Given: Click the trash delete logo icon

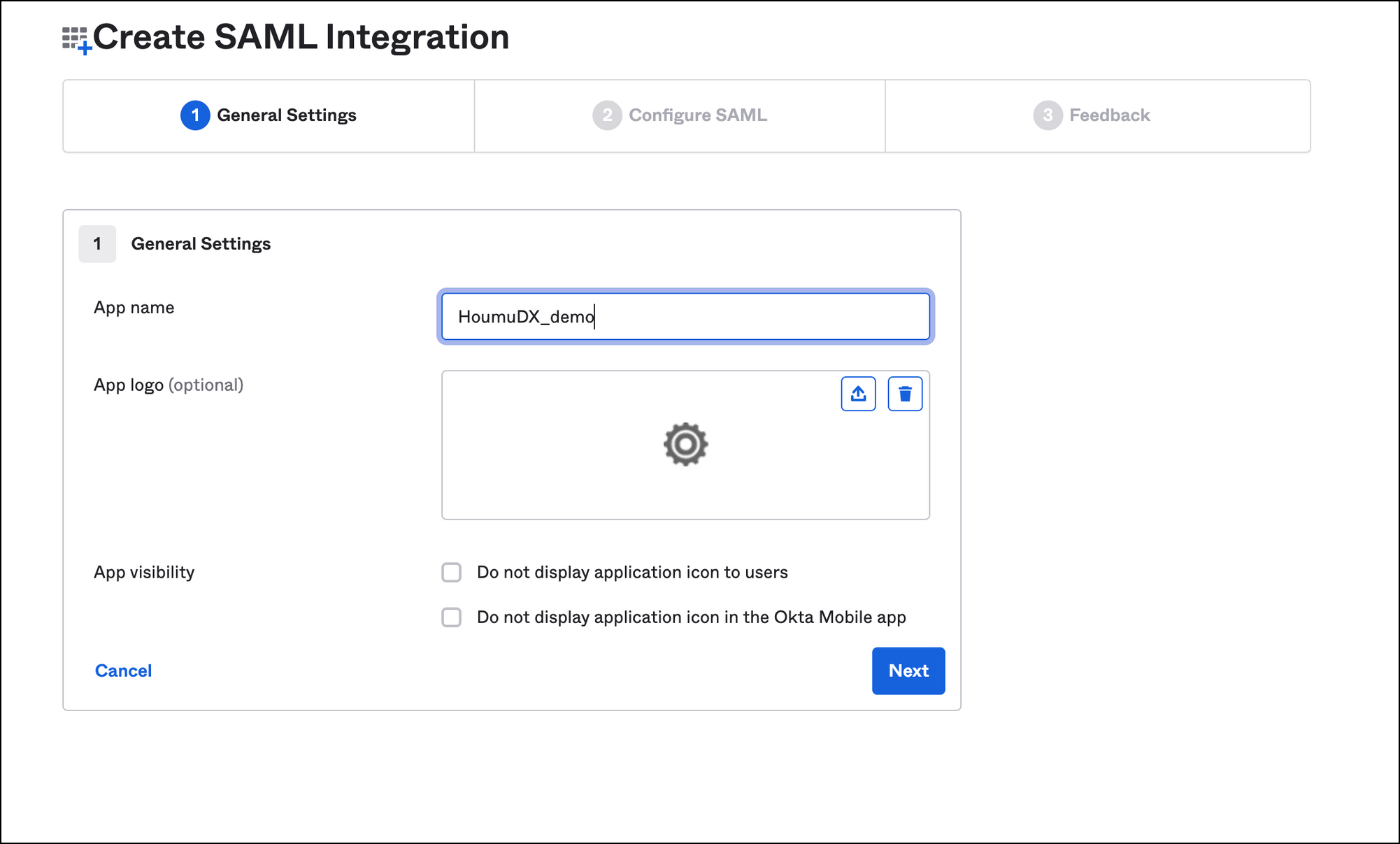Looking at the screenshot, I should [905, 394].
